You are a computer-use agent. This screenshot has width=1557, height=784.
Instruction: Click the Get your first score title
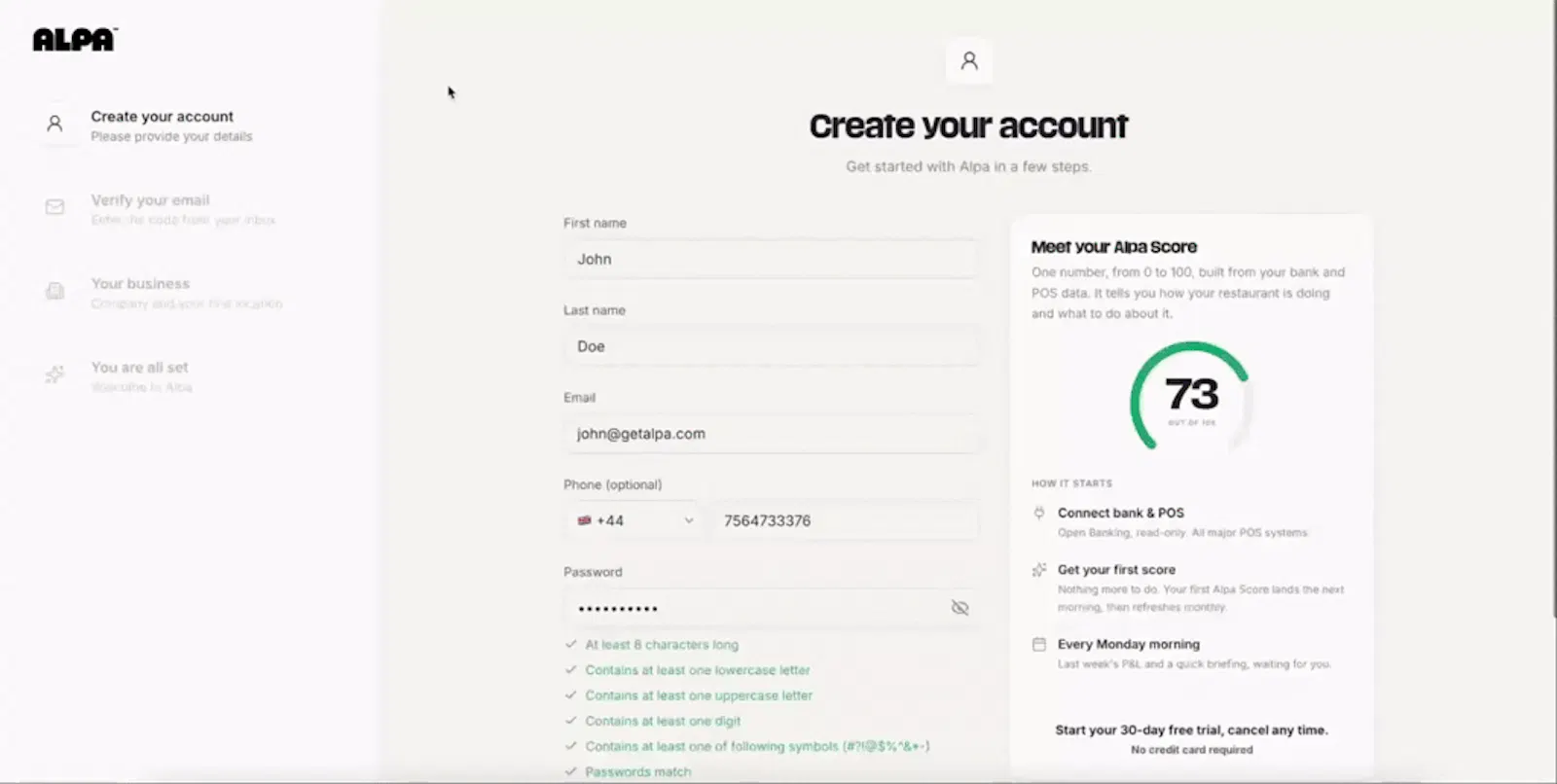(x=1116, y=570)
